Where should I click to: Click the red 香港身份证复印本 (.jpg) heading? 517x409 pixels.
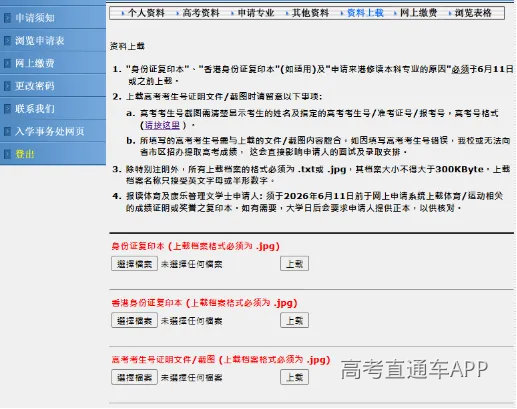pyautogui.click(x=204, y=303)
